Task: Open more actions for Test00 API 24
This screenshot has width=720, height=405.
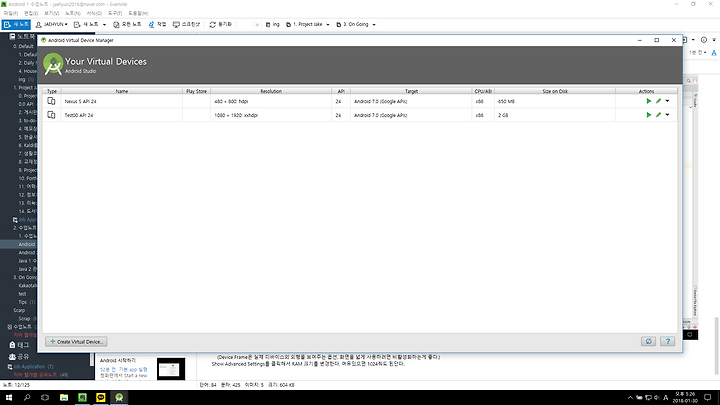Action: click(x=667, y=115)
